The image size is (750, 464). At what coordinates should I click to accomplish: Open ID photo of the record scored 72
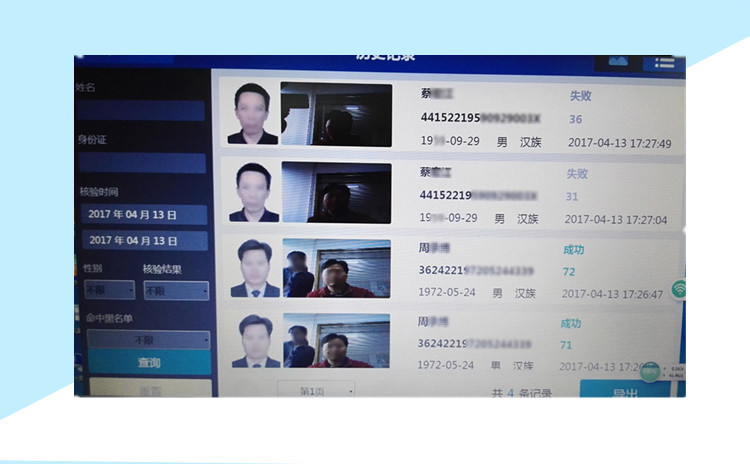click(x=255, y=268)
